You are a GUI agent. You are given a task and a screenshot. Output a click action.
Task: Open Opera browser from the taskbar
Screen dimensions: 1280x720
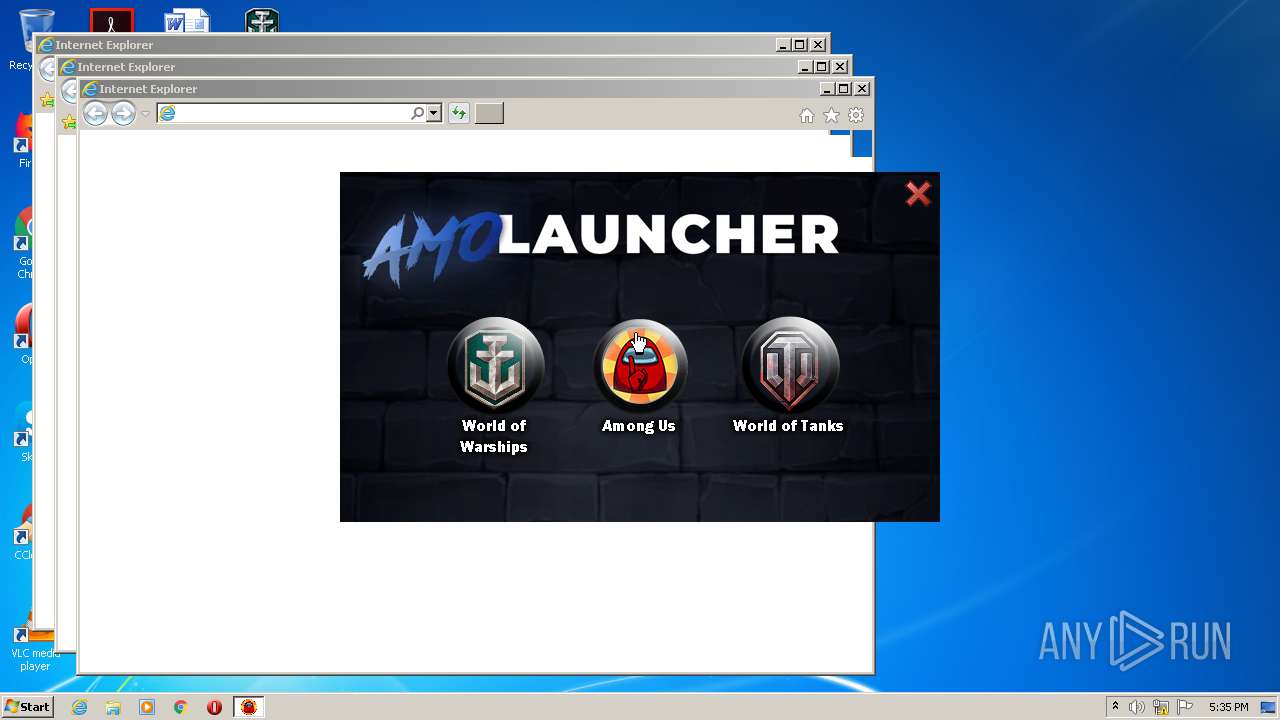point(214,707)
